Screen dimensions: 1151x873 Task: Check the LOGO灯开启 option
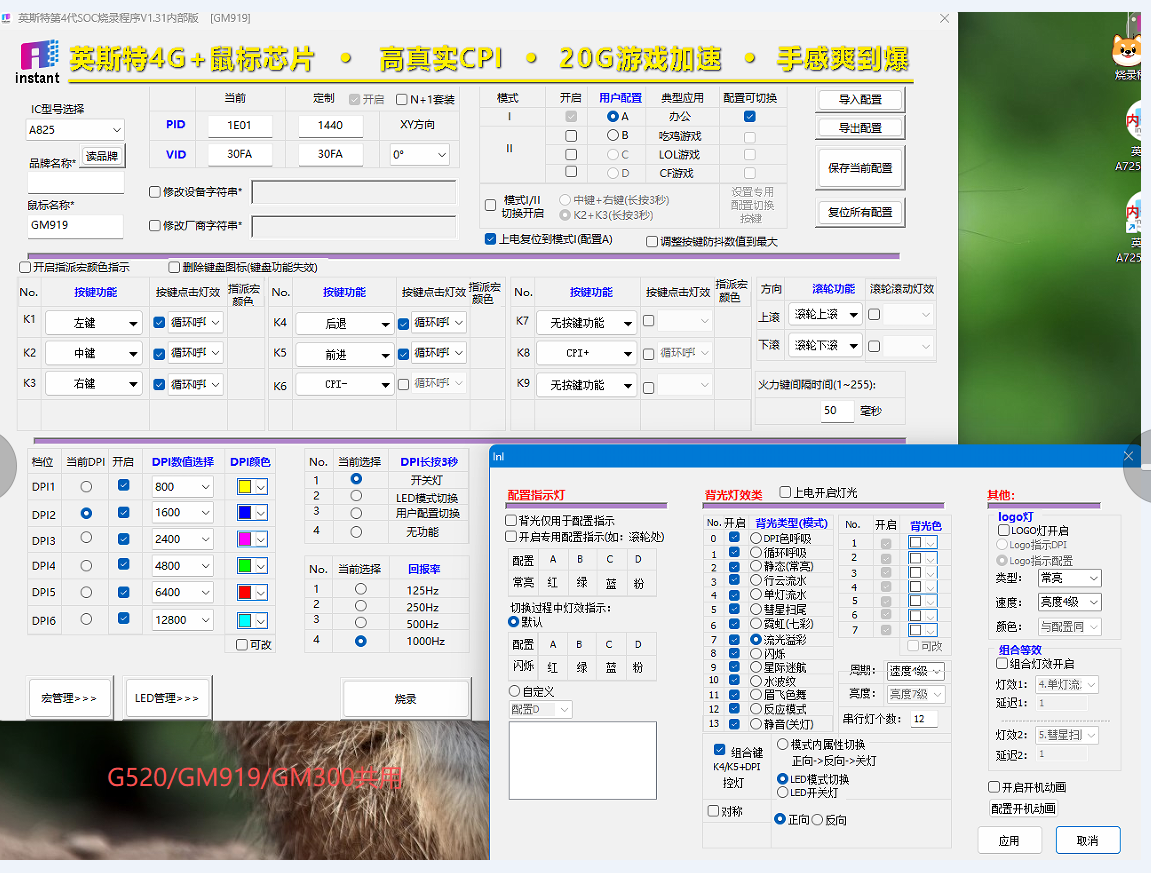click(x=1004, y=530)
